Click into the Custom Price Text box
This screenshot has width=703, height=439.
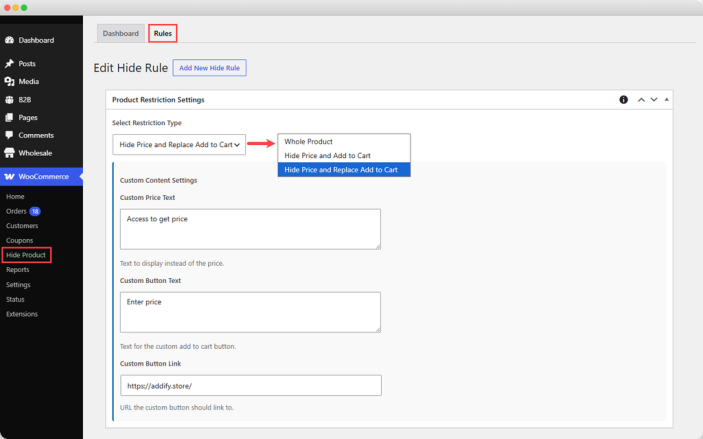(250, 229)
